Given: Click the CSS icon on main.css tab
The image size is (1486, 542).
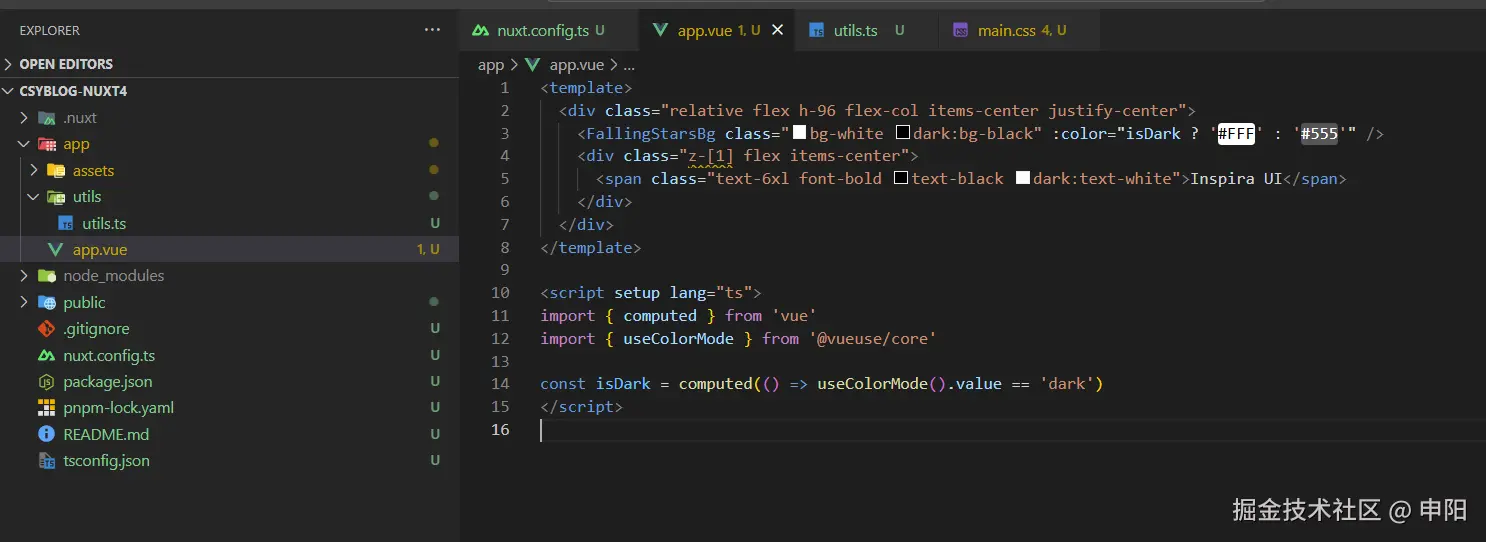Looking at the screenshot, I should pos(961,30).
